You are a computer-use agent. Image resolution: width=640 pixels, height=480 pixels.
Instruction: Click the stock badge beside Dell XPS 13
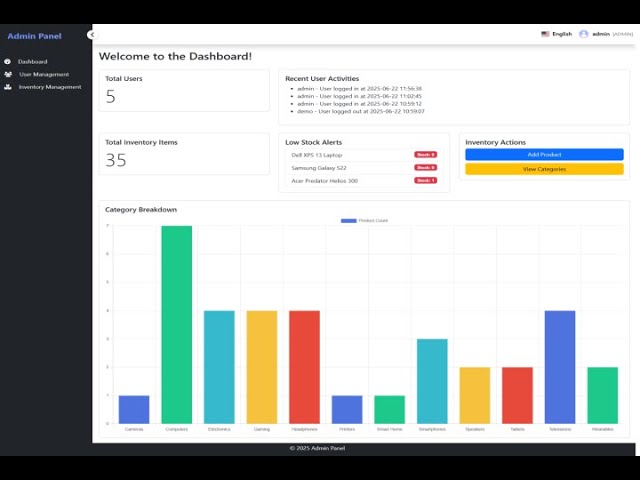click(426, 155)
